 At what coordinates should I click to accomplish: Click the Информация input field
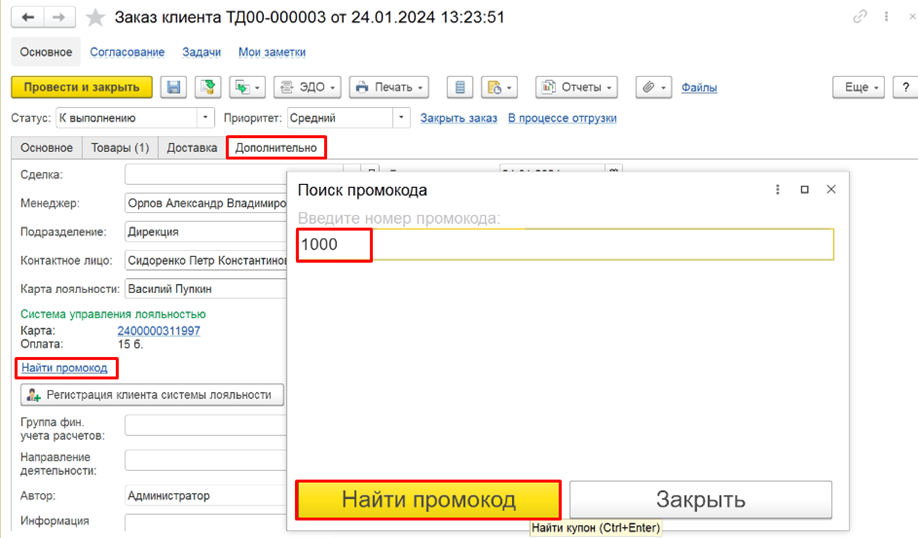tap(205, 523)
